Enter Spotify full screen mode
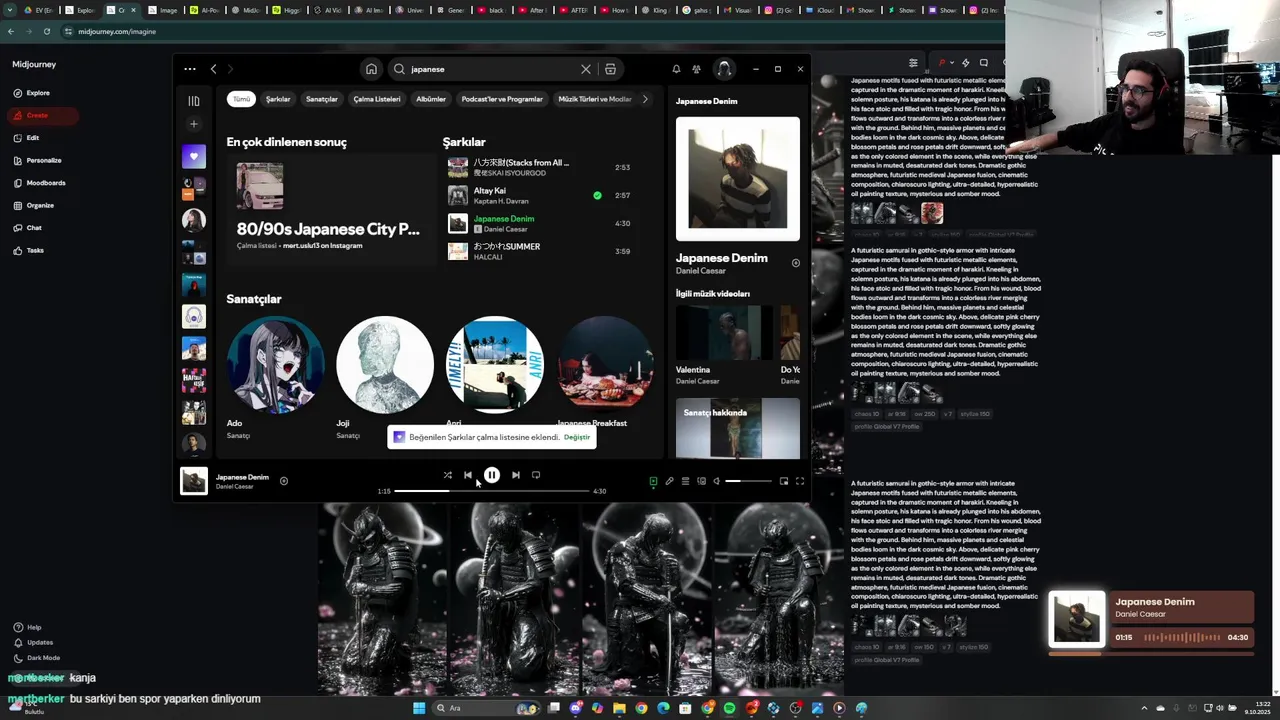The width and height of the screenshot is (1280, 720). (x=800, y=481)
